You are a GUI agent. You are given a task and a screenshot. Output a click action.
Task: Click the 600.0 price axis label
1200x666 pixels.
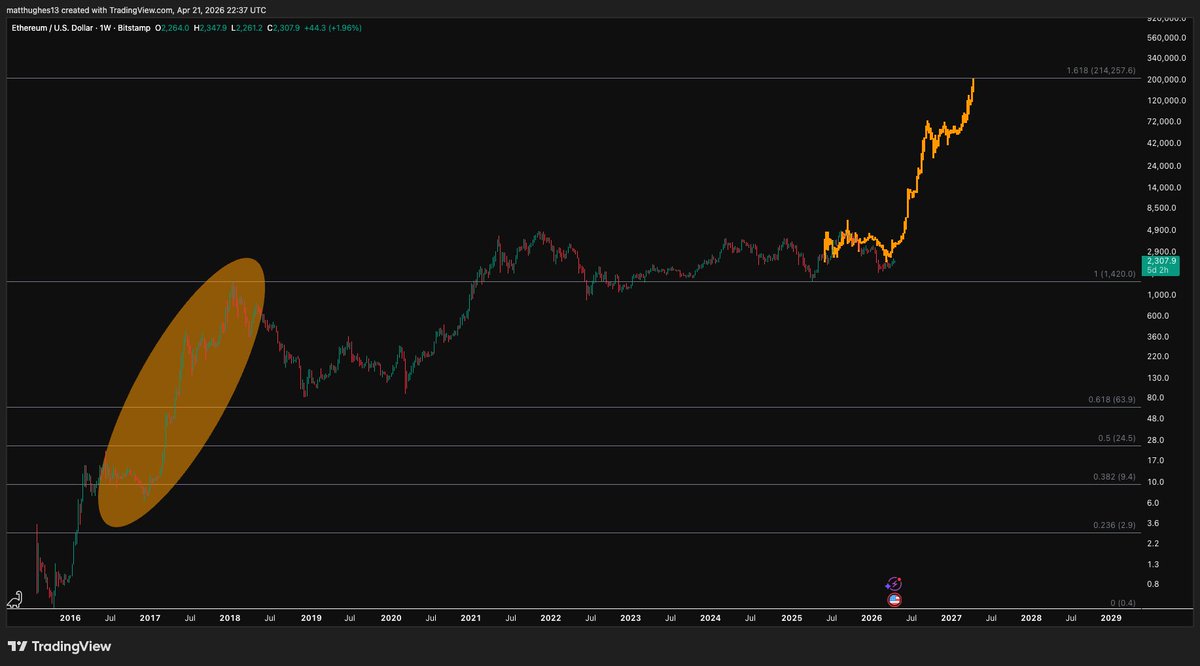1158,315
